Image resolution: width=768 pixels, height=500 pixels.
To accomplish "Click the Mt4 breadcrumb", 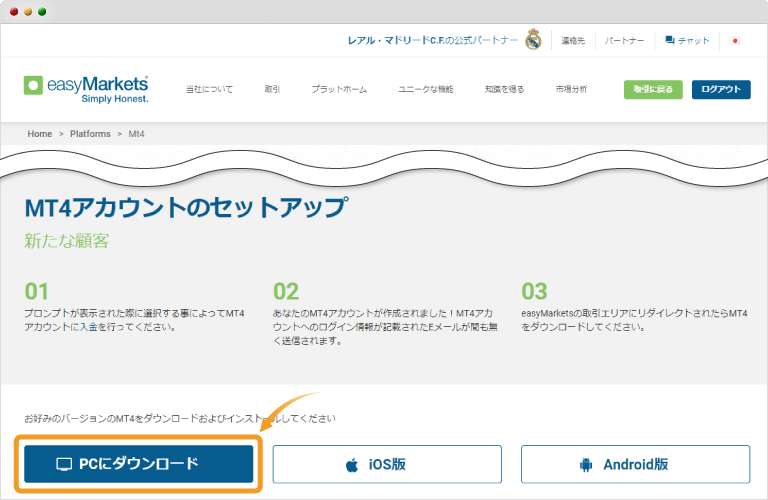I will tap(136, 134).
